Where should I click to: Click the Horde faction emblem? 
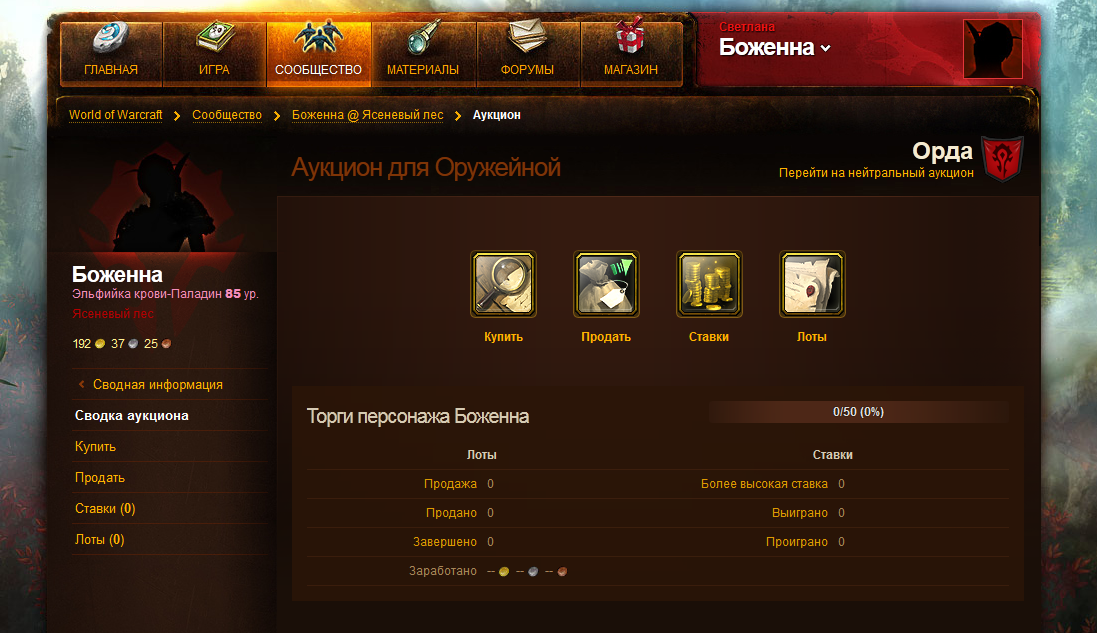click(x=1002, y=159)
